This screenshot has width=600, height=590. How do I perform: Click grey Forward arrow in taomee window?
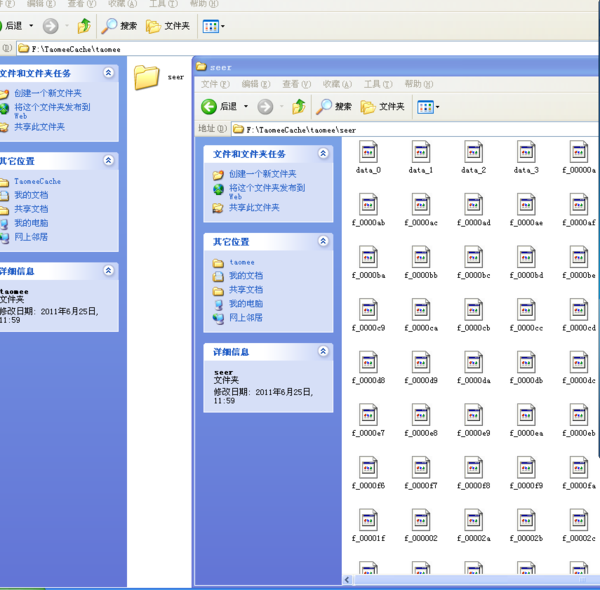pyautogui.click(x=50, y=26)
